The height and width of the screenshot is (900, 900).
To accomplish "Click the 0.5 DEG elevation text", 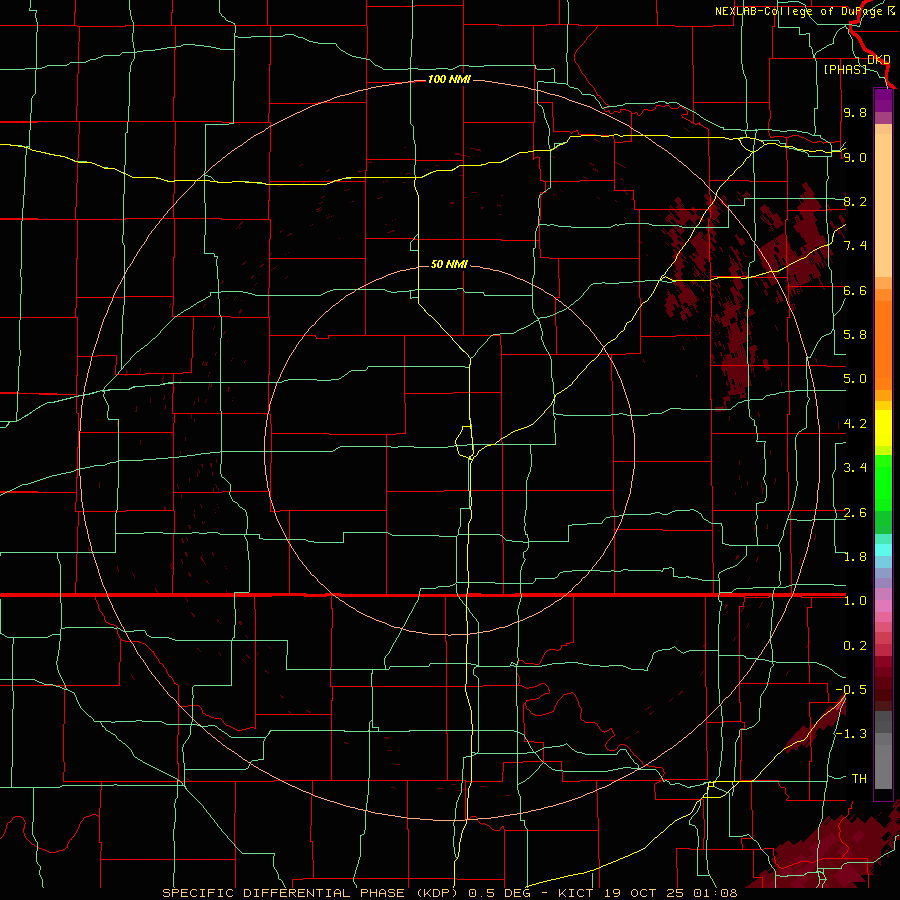I will pyautogui.click(x=498, y=893).
